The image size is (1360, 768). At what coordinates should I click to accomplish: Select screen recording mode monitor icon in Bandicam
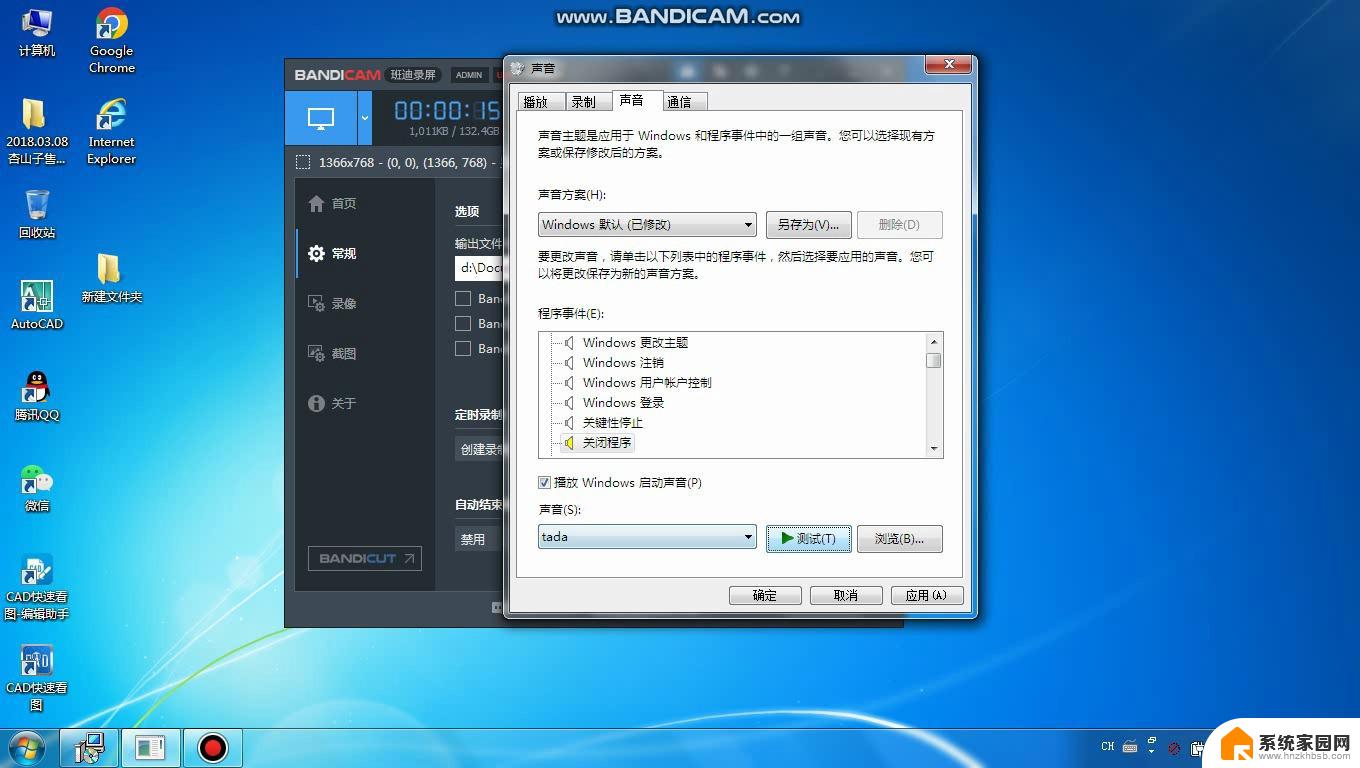pos(321,118)
